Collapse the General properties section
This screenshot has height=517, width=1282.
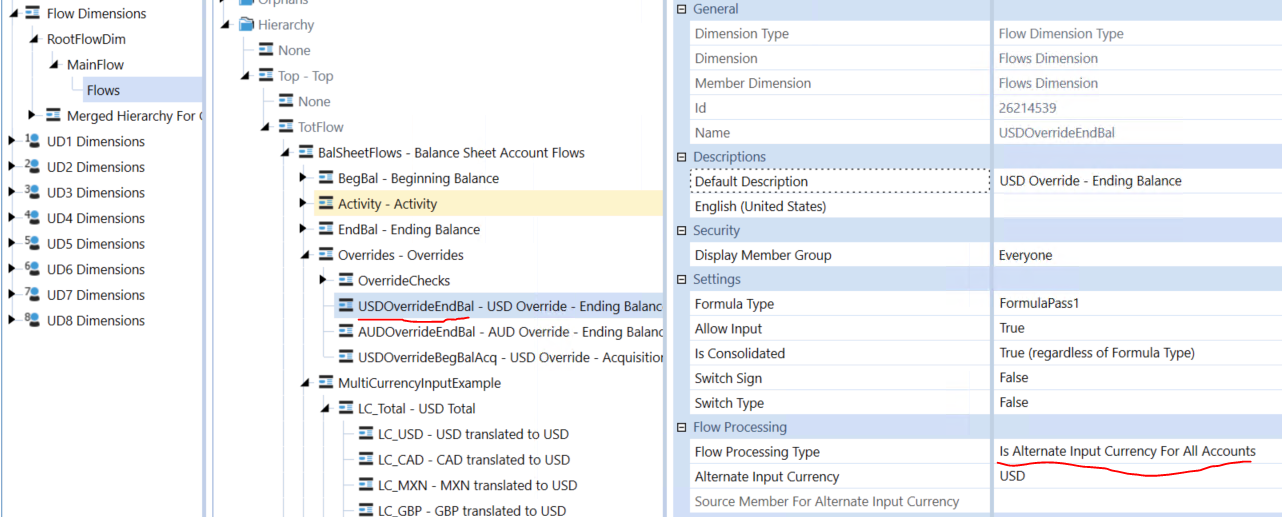click(682, 9)
